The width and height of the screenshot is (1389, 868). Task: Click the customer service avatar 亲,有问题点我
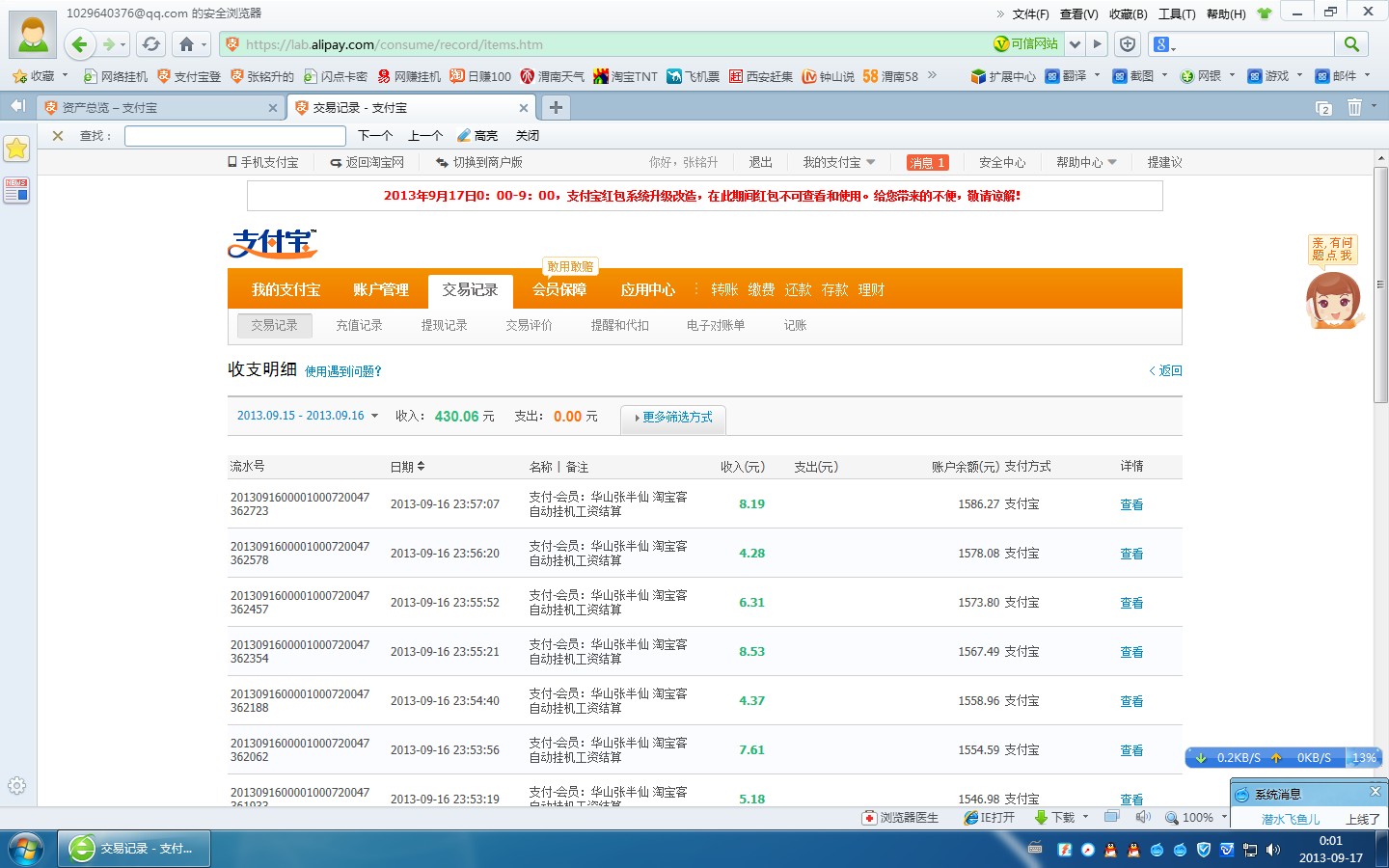pyautogui.click(x=1334, y=282)
